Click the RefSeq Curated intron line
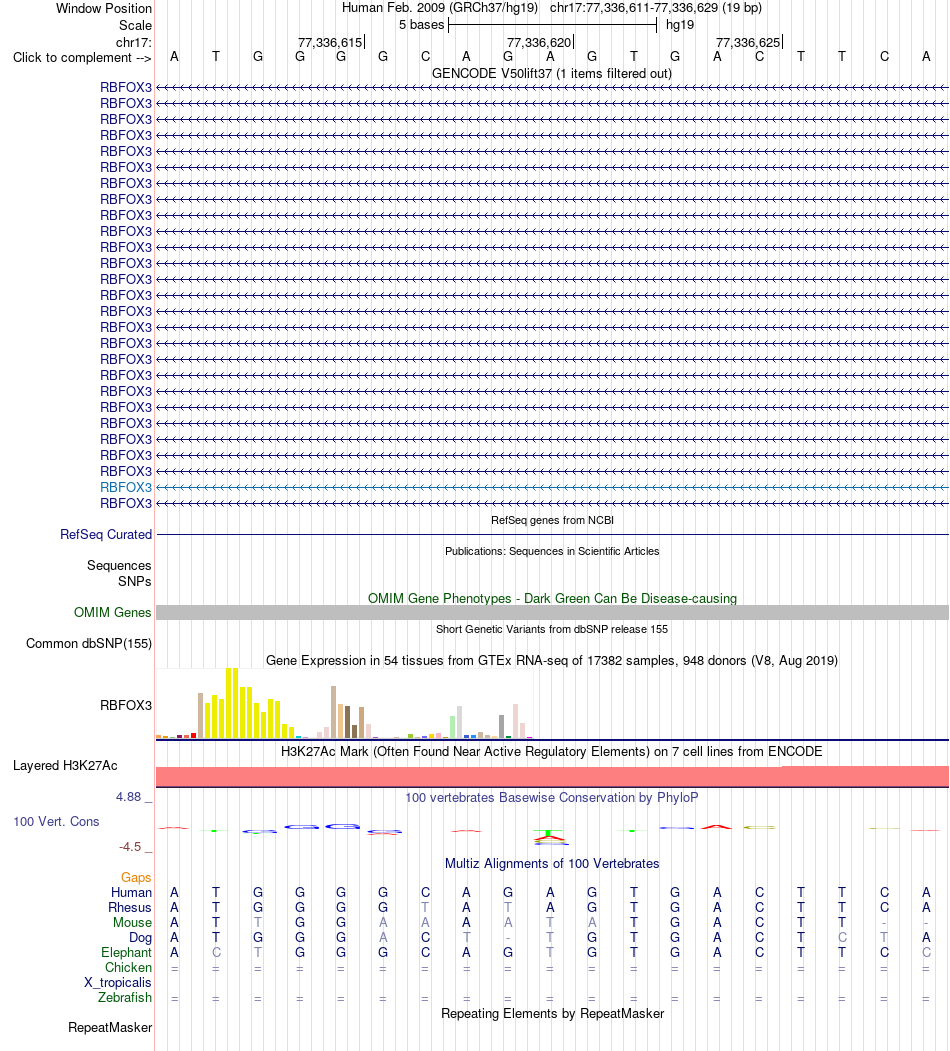Screen dimensions: 950x1051 tap(552, 534)
